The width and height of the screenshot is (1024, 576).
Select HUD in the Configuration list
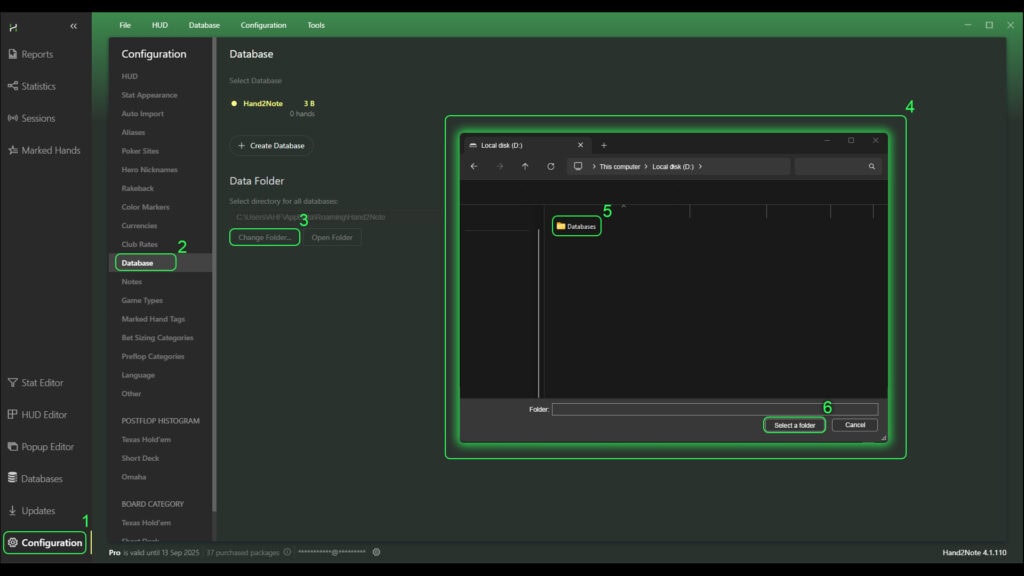pos(129,76)
